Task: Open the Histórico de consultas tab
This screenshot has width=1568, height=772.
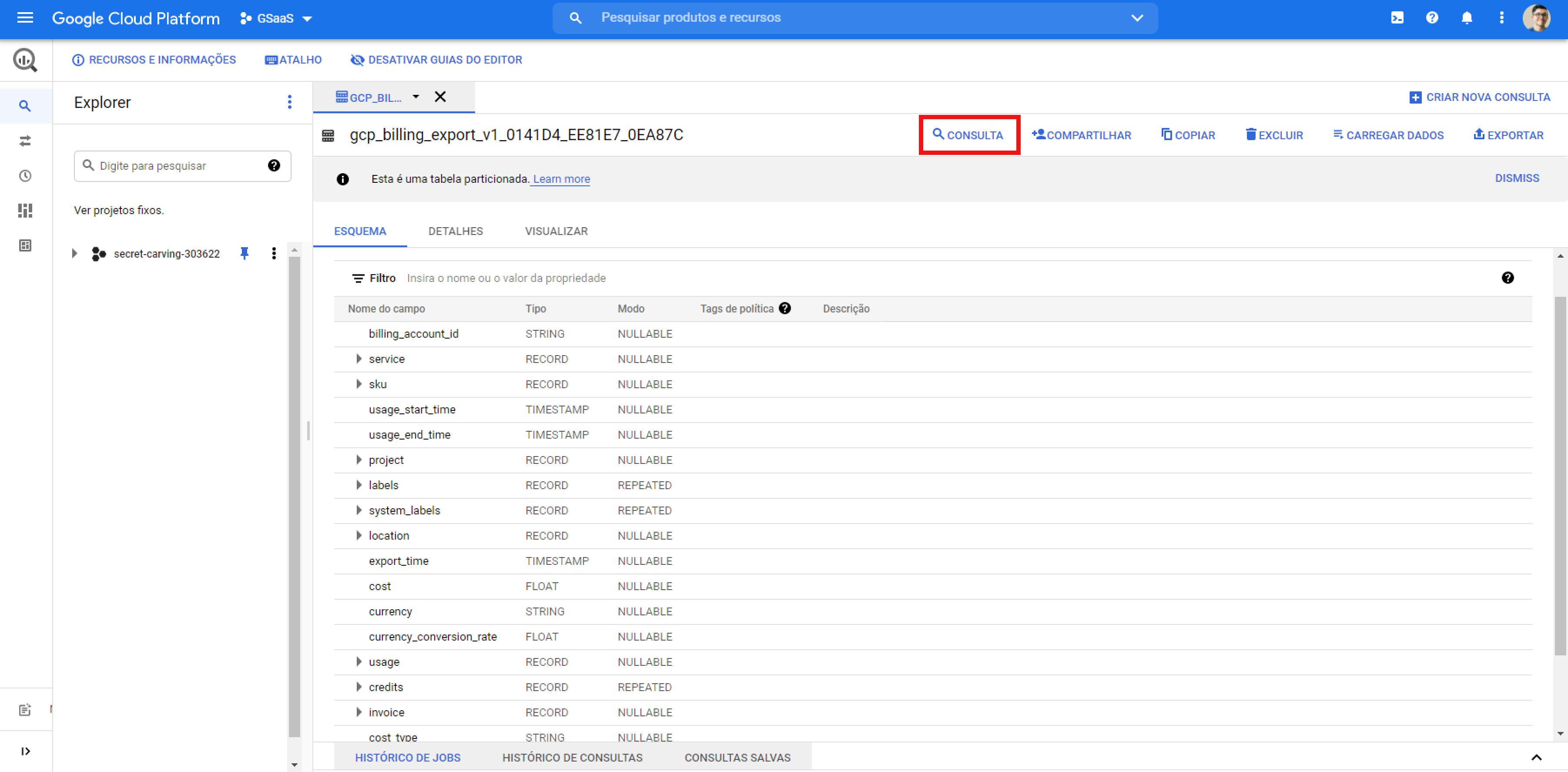Action: pyautogui.click(x=572, y=757)
